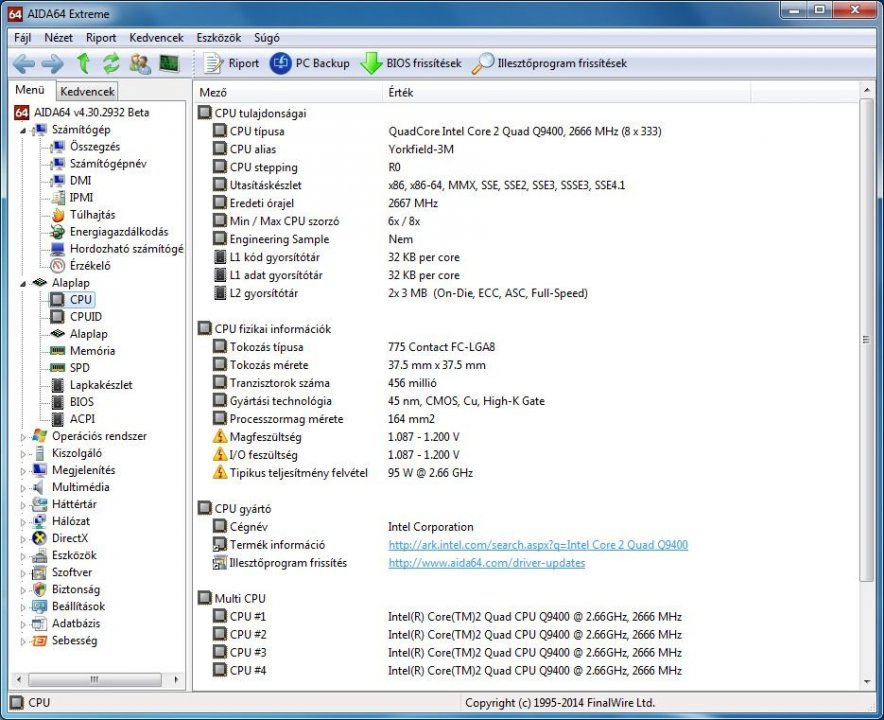The width and height of the screenshot is (884, 720).
Task: Select Energiagazdálkodás tree item
Action: pos(118,232)
